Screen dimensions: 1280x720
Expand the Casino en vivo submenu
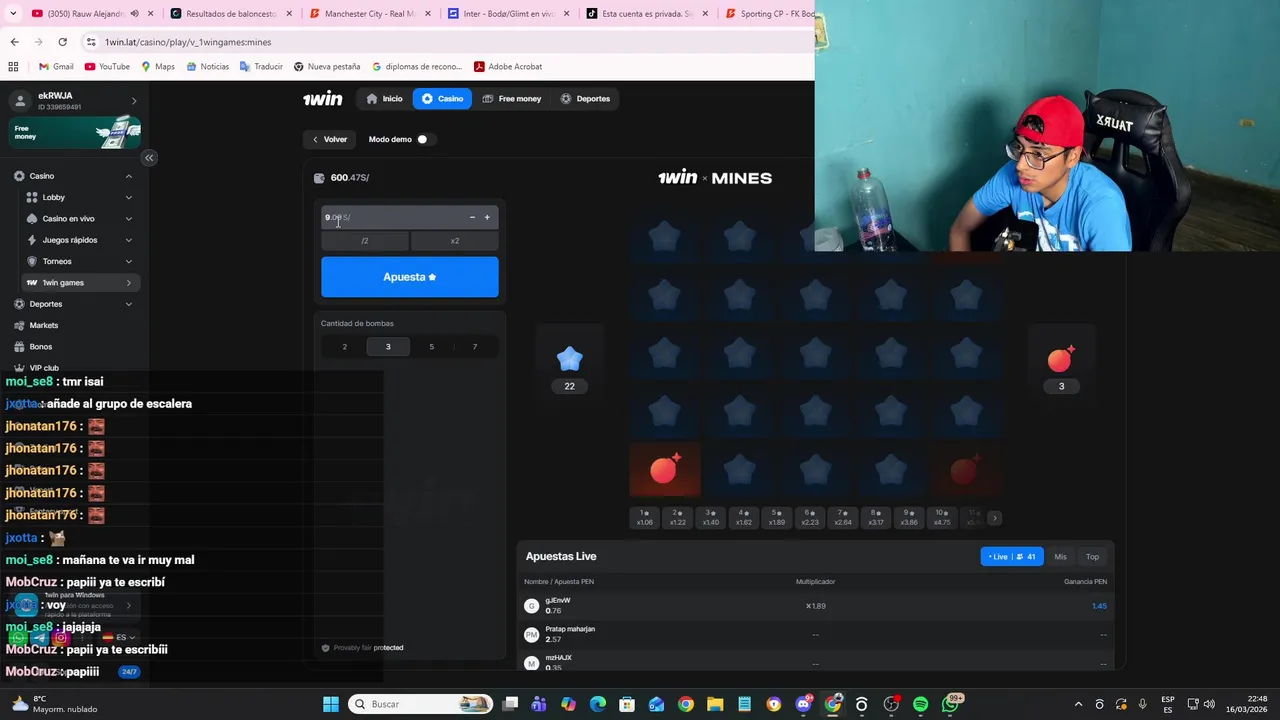click(x=129, y=219)
